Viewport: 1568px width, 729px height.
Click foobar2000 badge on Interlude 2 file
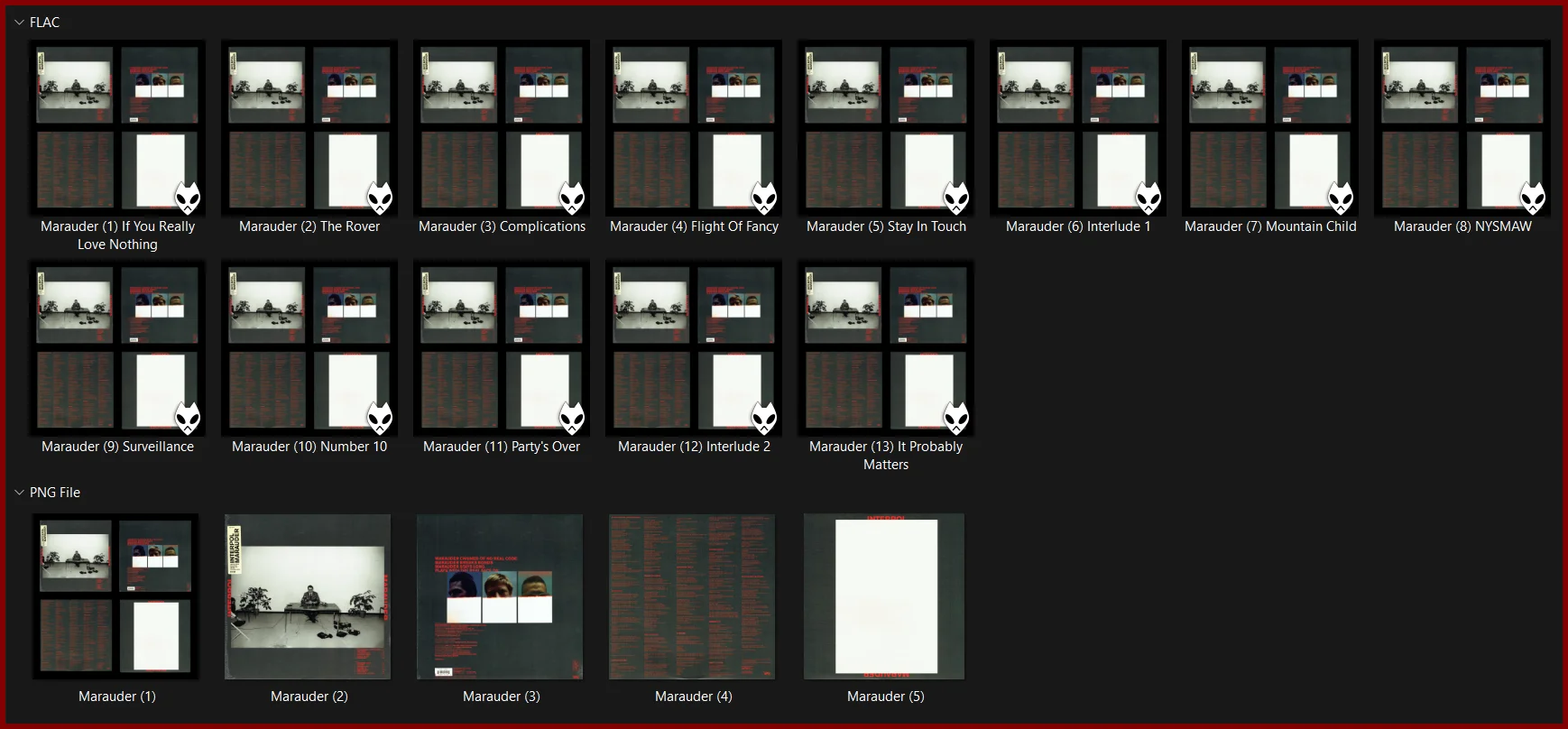point(764,418)
